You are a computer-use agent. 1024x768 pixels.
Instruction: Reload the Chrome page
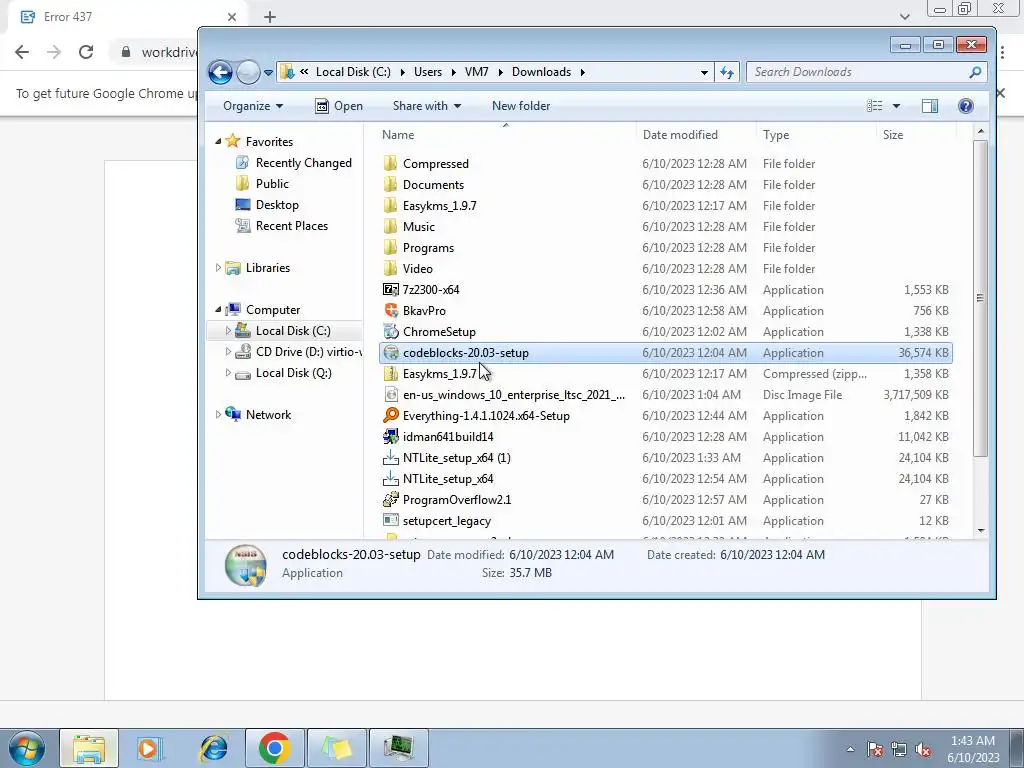[x=86, y=52]
